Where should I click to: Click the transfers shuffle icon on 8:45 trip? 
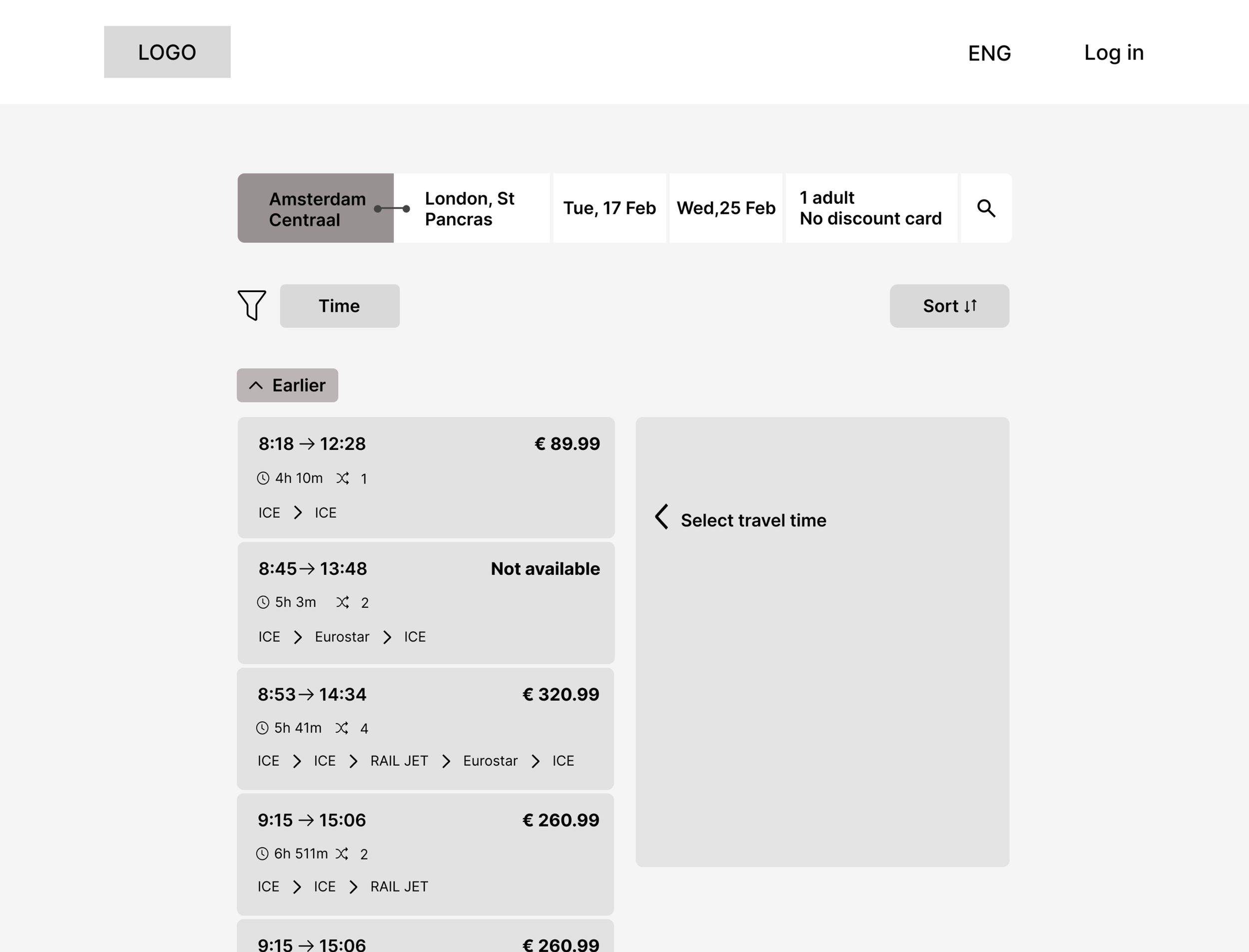coord(342,602)
